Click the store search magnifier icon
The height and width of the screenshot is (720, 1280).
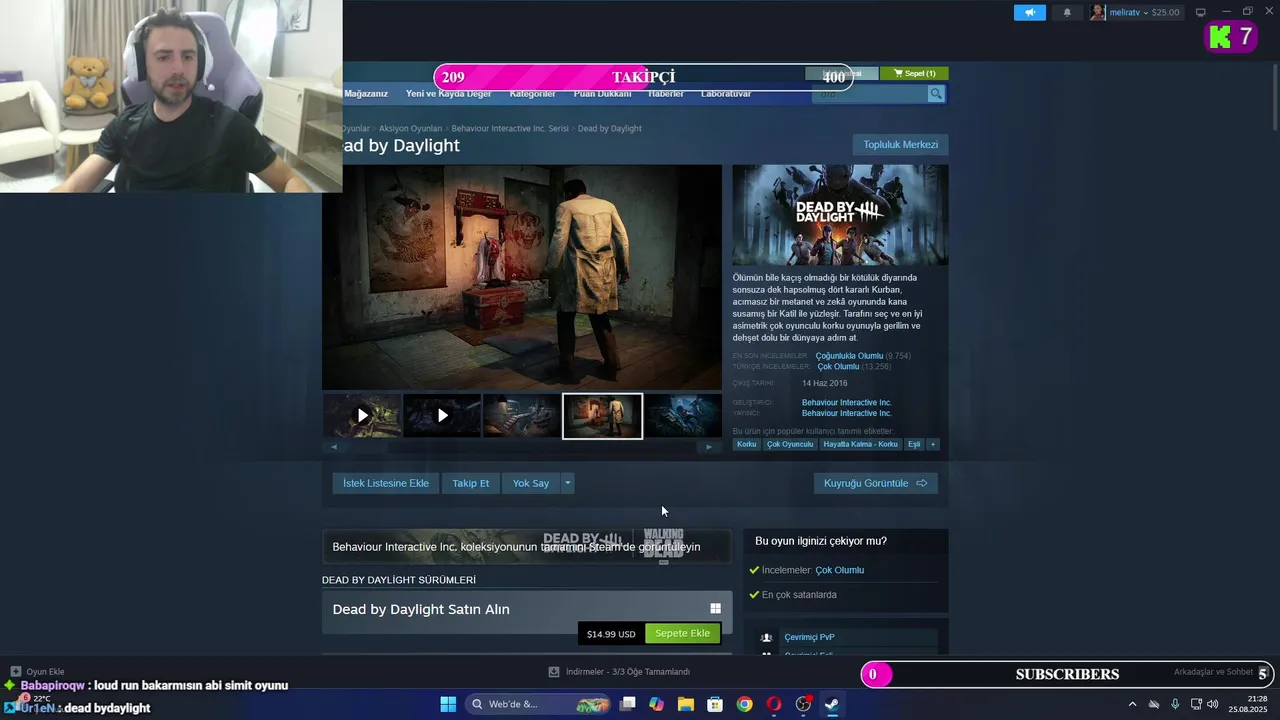[936, 94]
